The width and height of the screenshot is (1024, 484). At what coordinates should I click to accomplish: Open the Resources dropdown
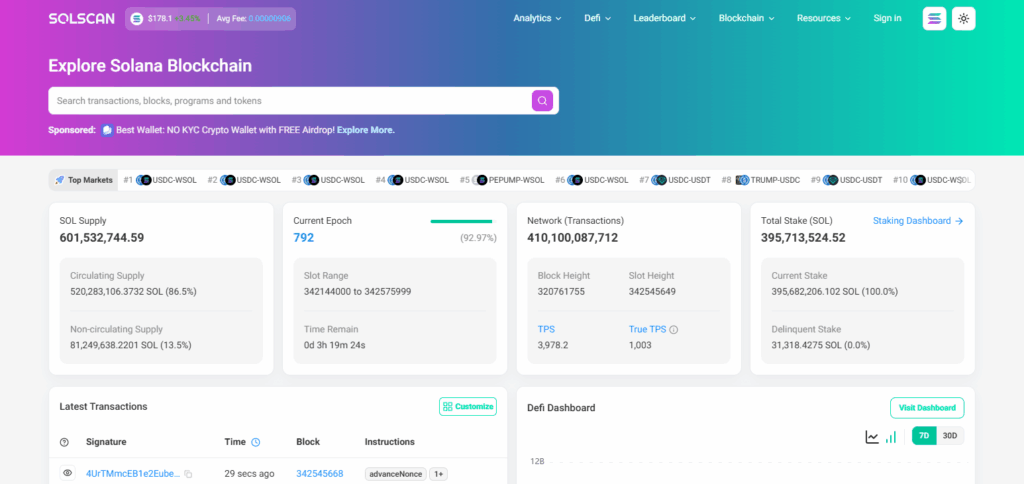click(x=824, y=18)
